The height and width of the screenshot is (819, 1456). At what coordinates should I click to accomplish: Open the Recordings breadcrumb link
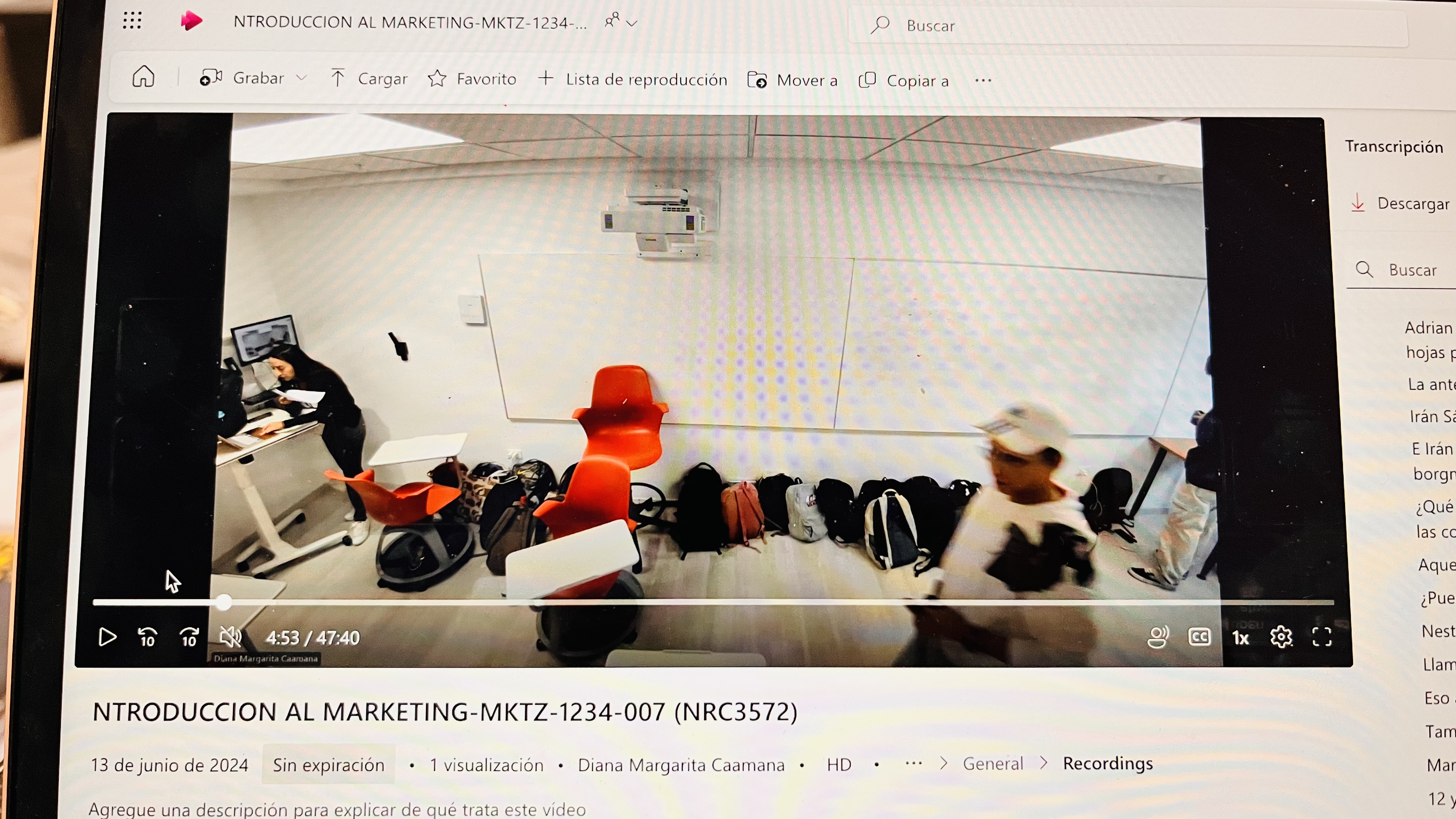click(1107, 764)
